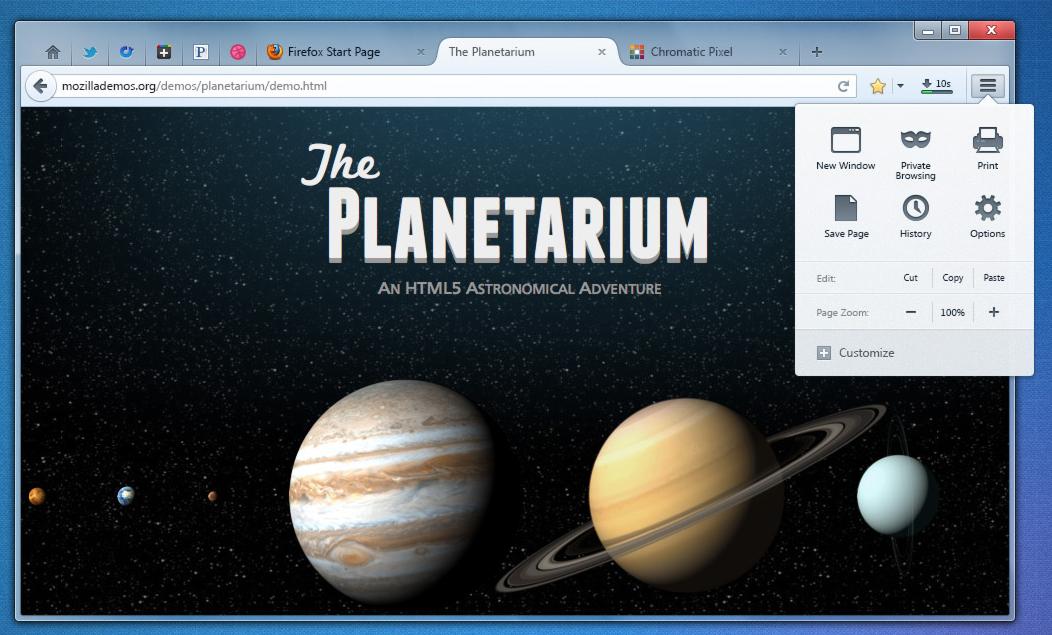
Task: Close the Firefox Start Page tab
Action: coord(421,52)
